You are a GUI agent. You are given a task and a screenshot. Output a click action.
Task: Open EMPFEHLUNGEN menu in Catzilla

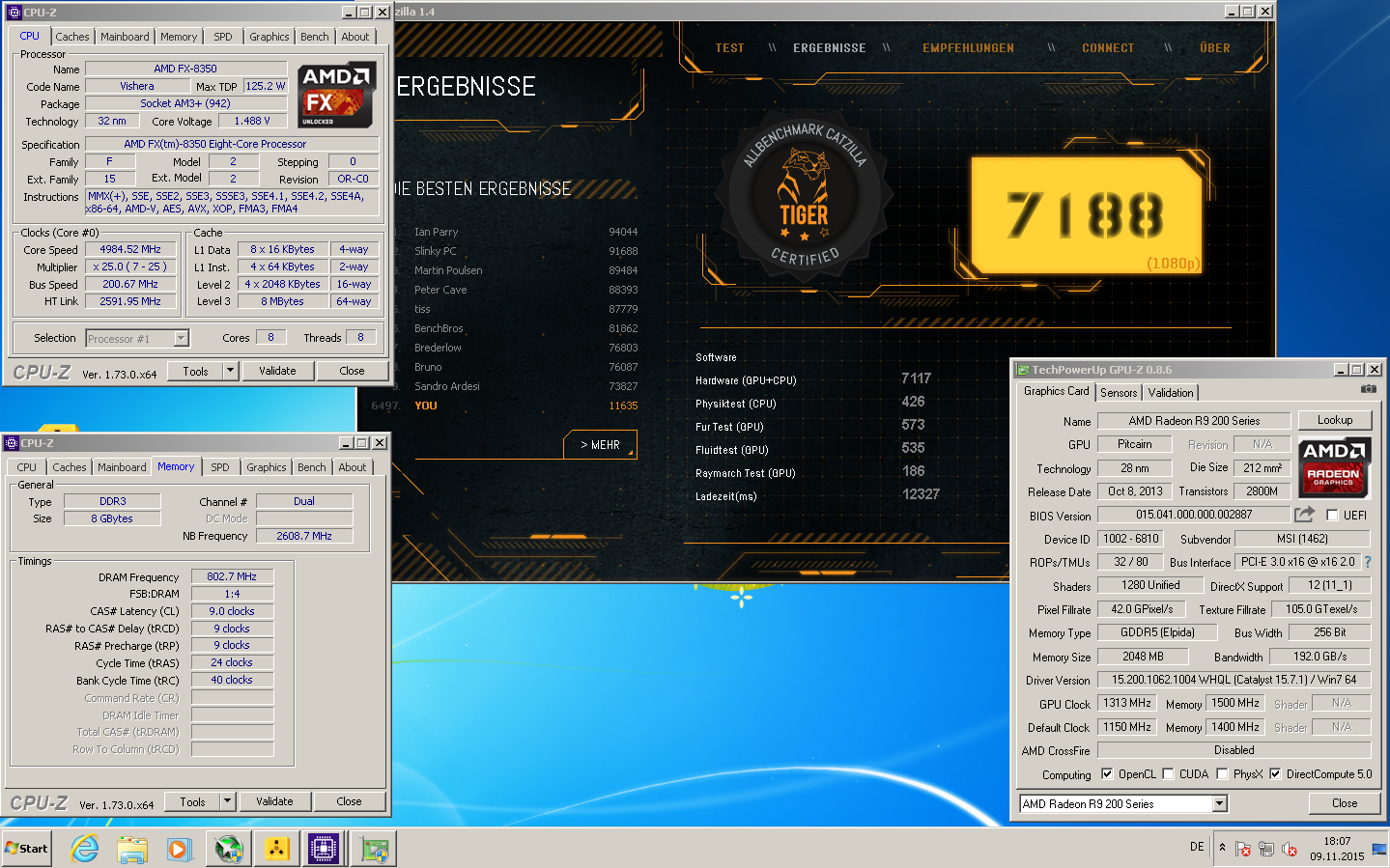point(968,48)
